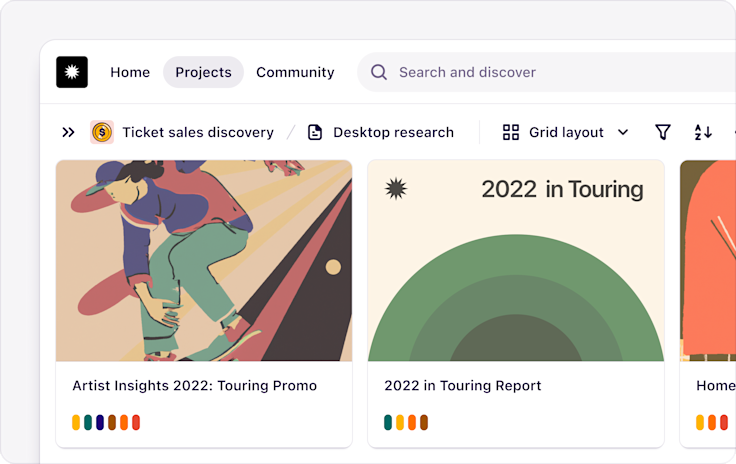Open the Projects tab

tap(203, 72)
